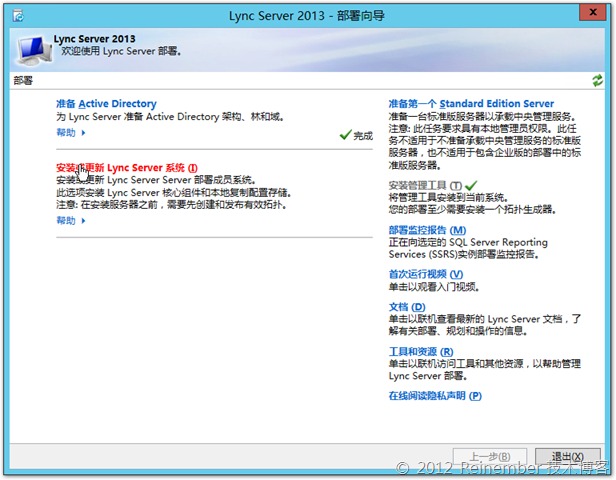Open 在线阅读隐私声明 (P) link
Viewport: 616px width, 480px height.
[435, 396]
